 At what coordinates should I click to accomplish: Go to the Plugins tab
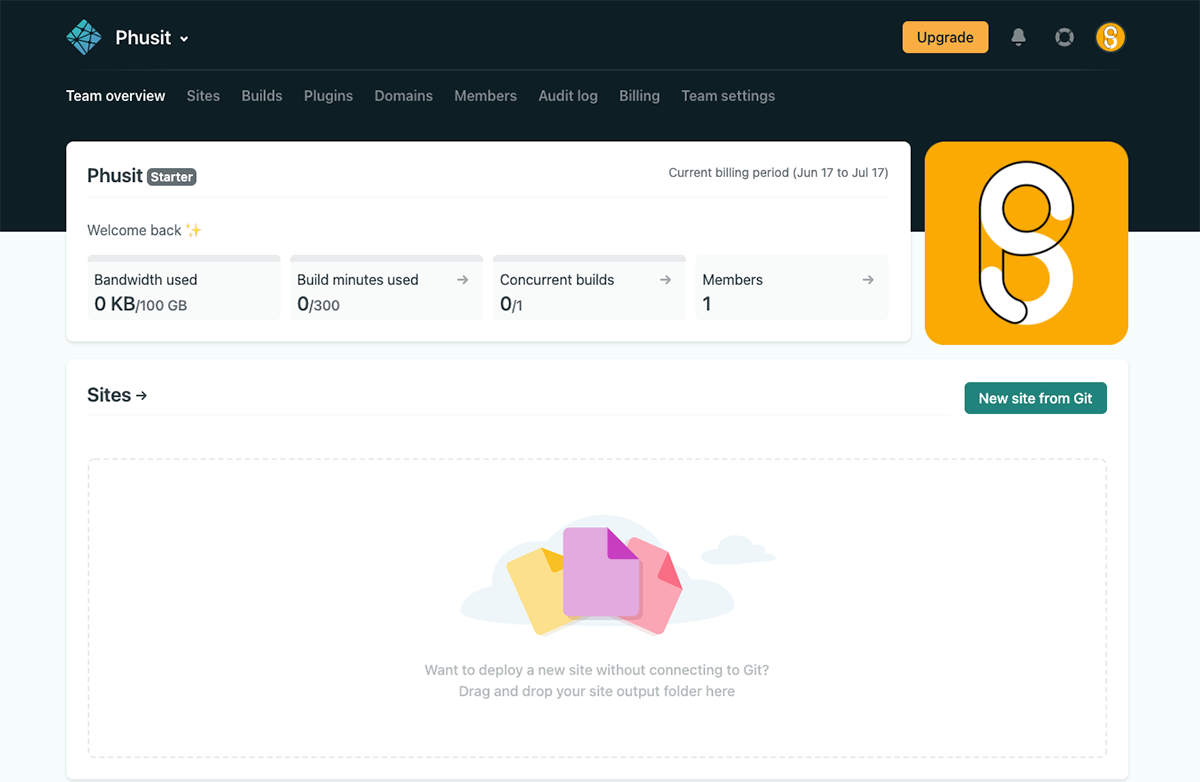[328, 96]
